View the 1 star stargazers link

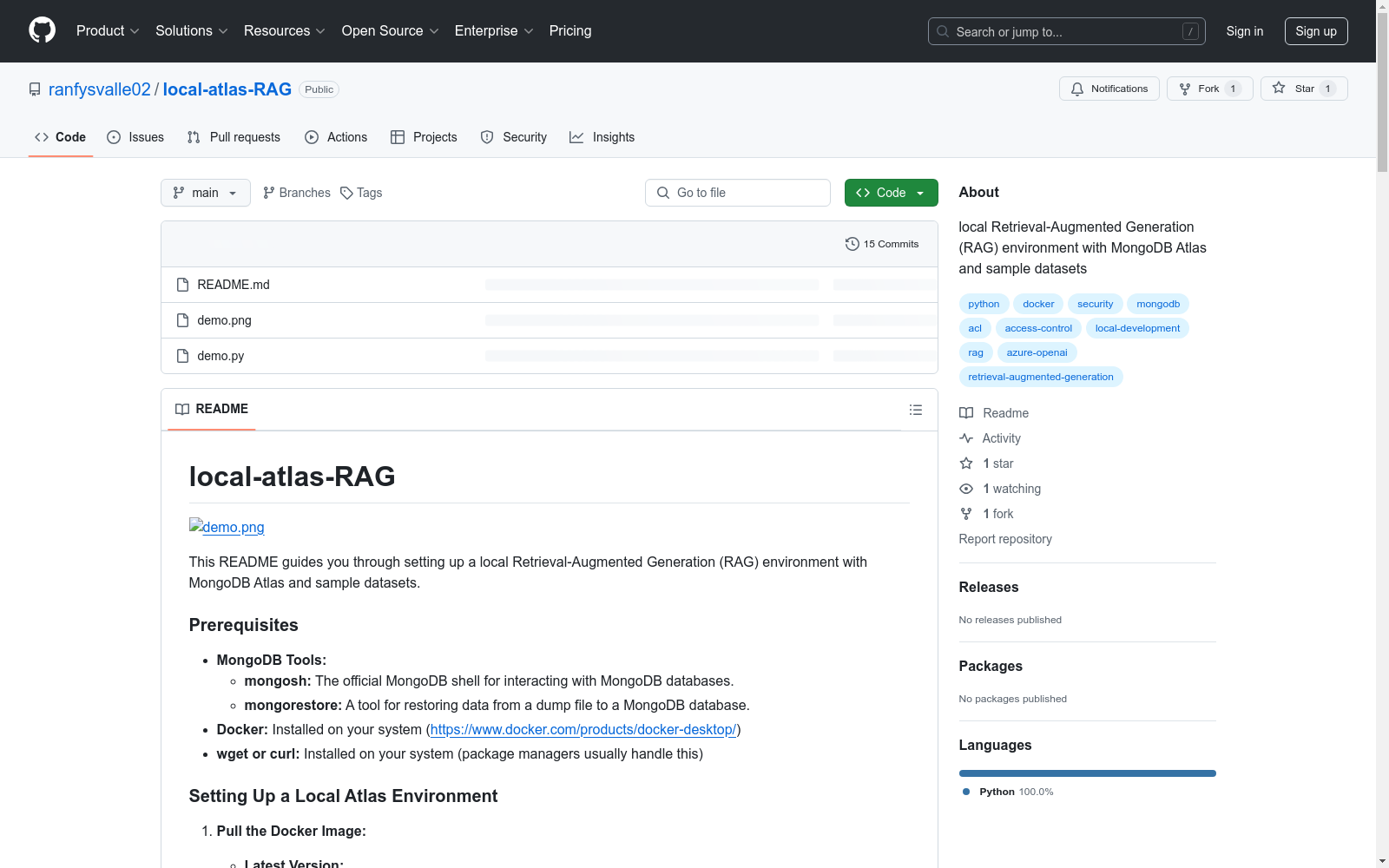(x=986, y=464)
